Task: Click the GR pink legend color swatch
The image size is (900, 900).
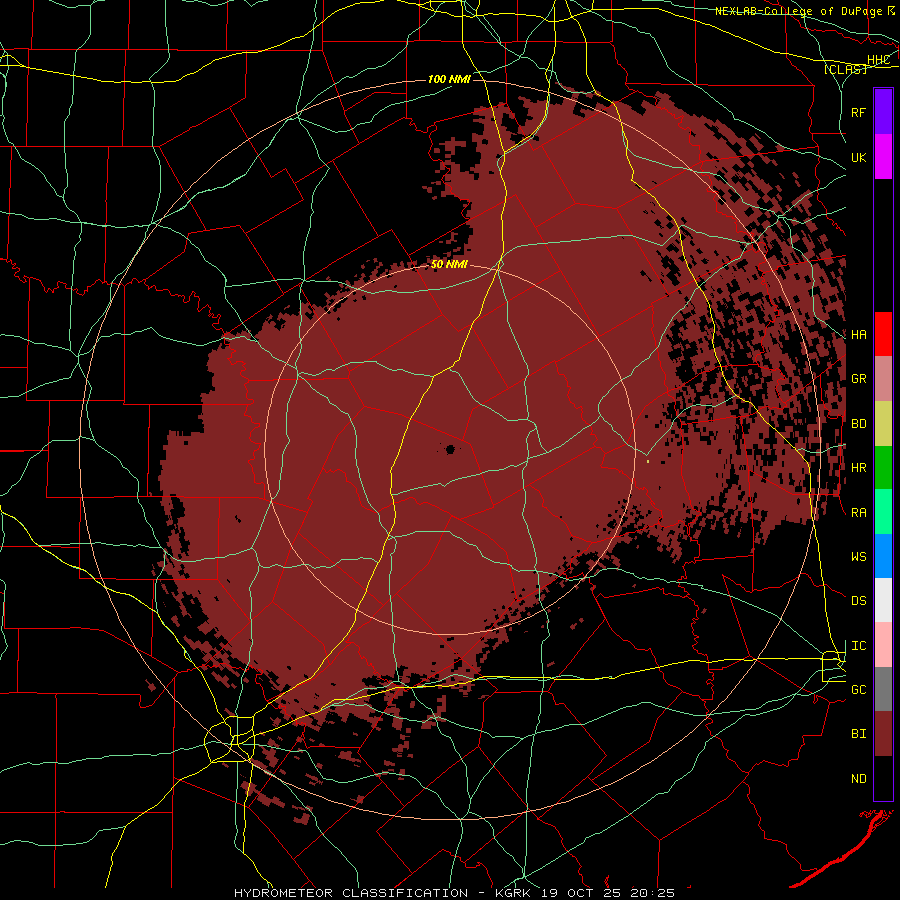Action: [883, 379]
